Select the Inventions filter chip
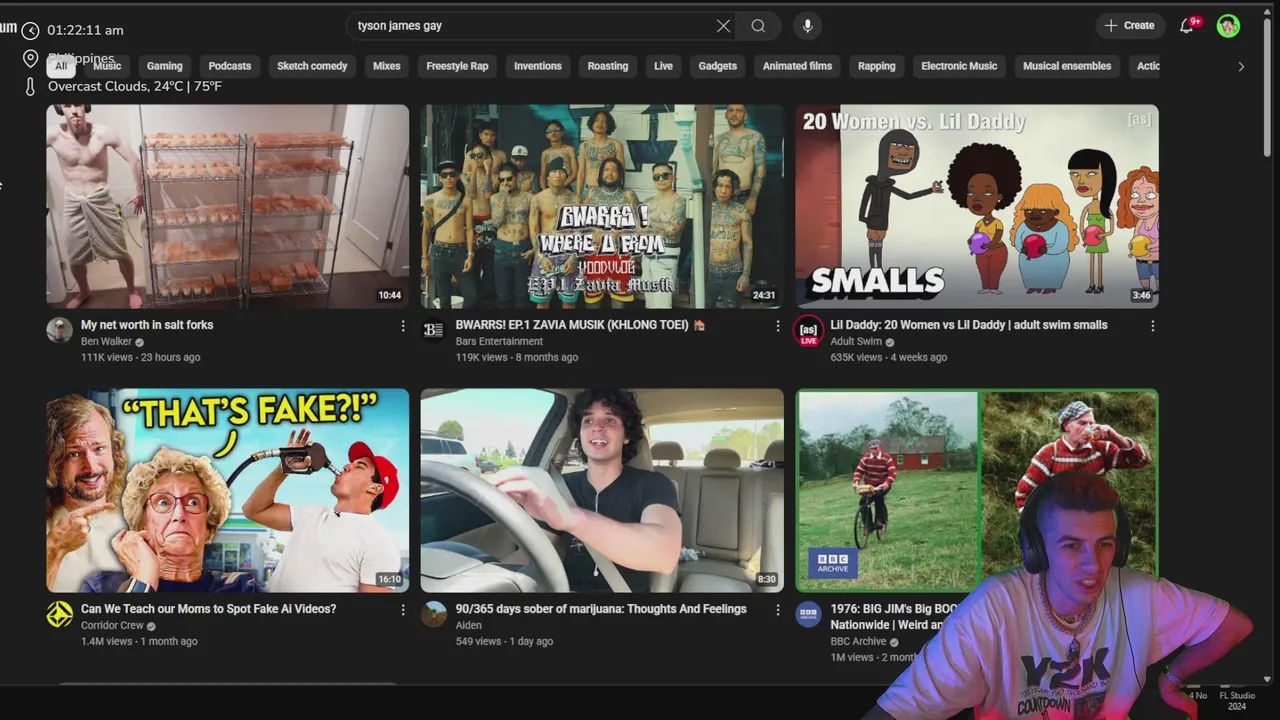Screen dimensions: 1280x720 coord(538,66)
